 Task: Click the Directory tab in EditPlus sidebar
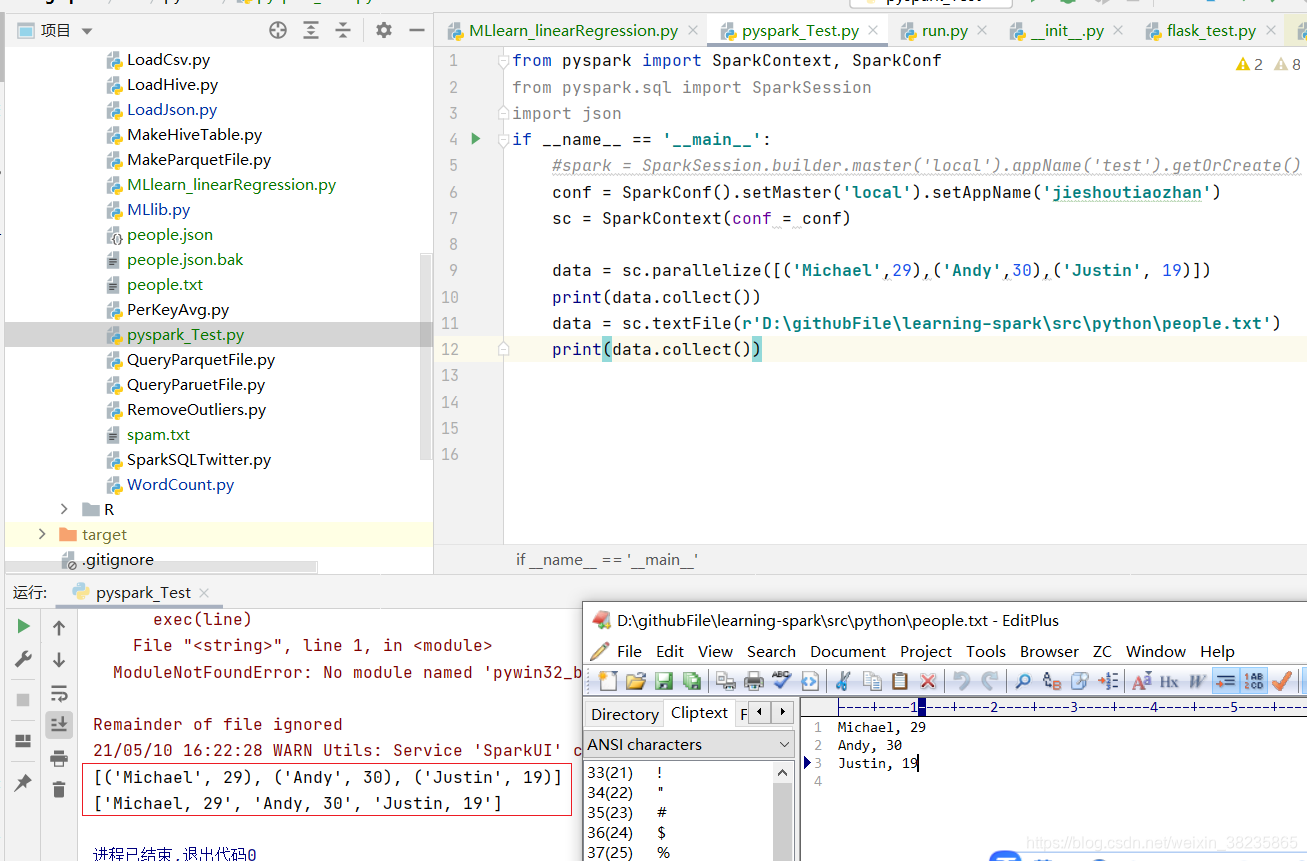pyautogui.click(x=624, y=714)
